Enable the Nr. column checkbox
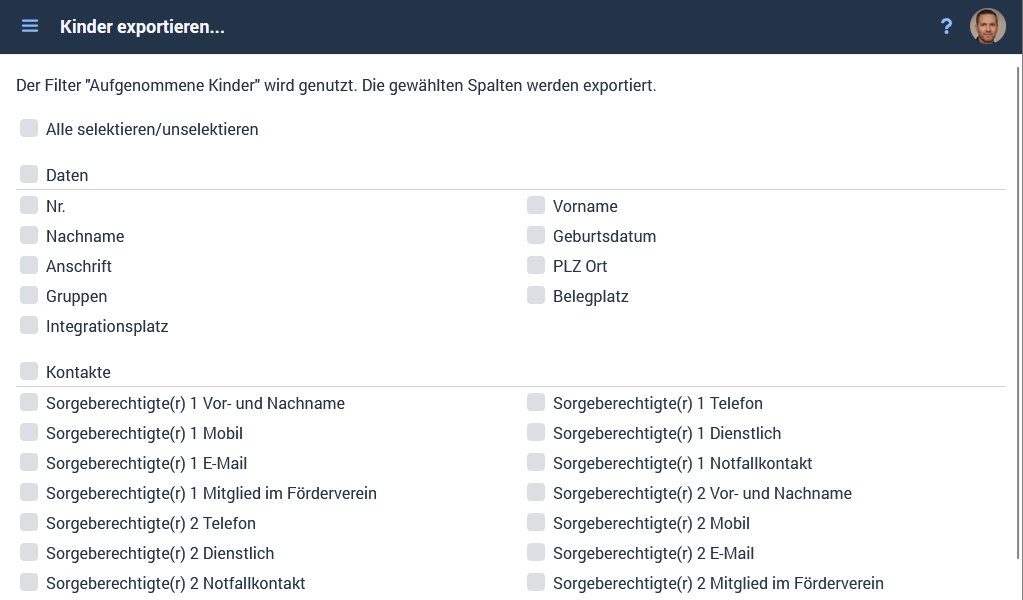The height and width of the screenshot is (600, 1023). tap(29, 205)
